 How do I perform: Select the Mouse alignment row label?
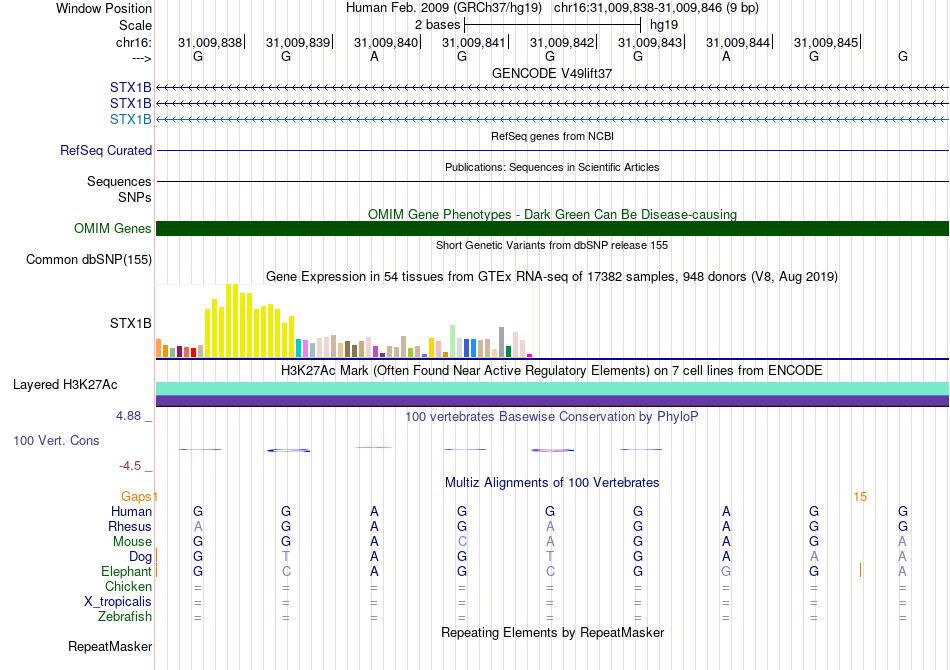(132, 542)
